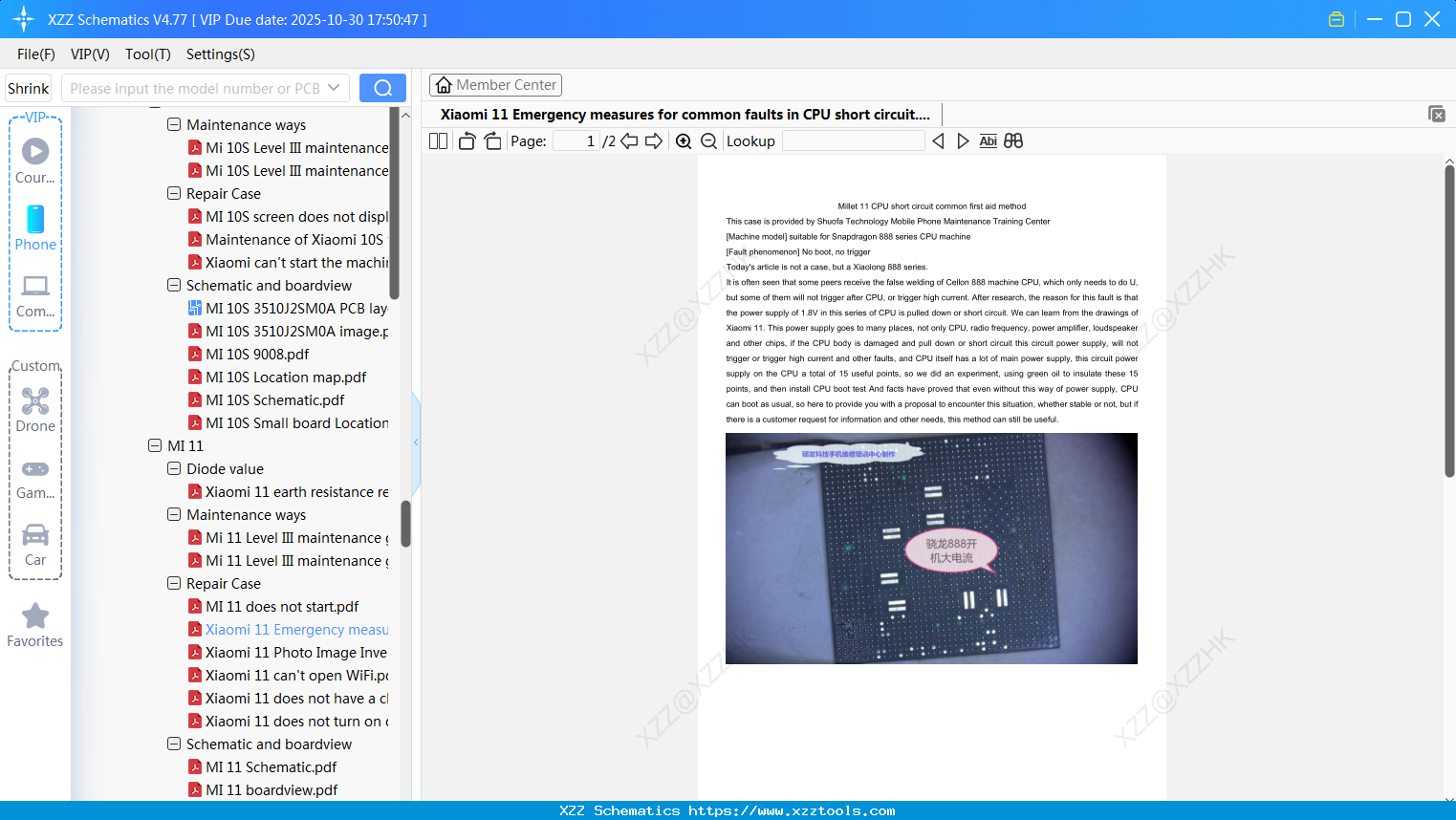Collapse Repair Case group above 'MI 10S screen does not displ'
This screenshot has width=1456, height=820.
(174, 193)
